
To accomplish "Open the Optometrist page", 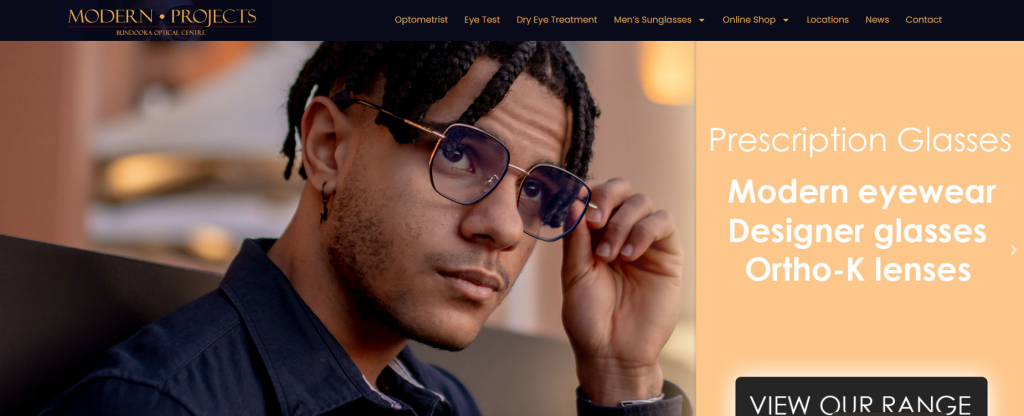I will [x=421, y=20].
